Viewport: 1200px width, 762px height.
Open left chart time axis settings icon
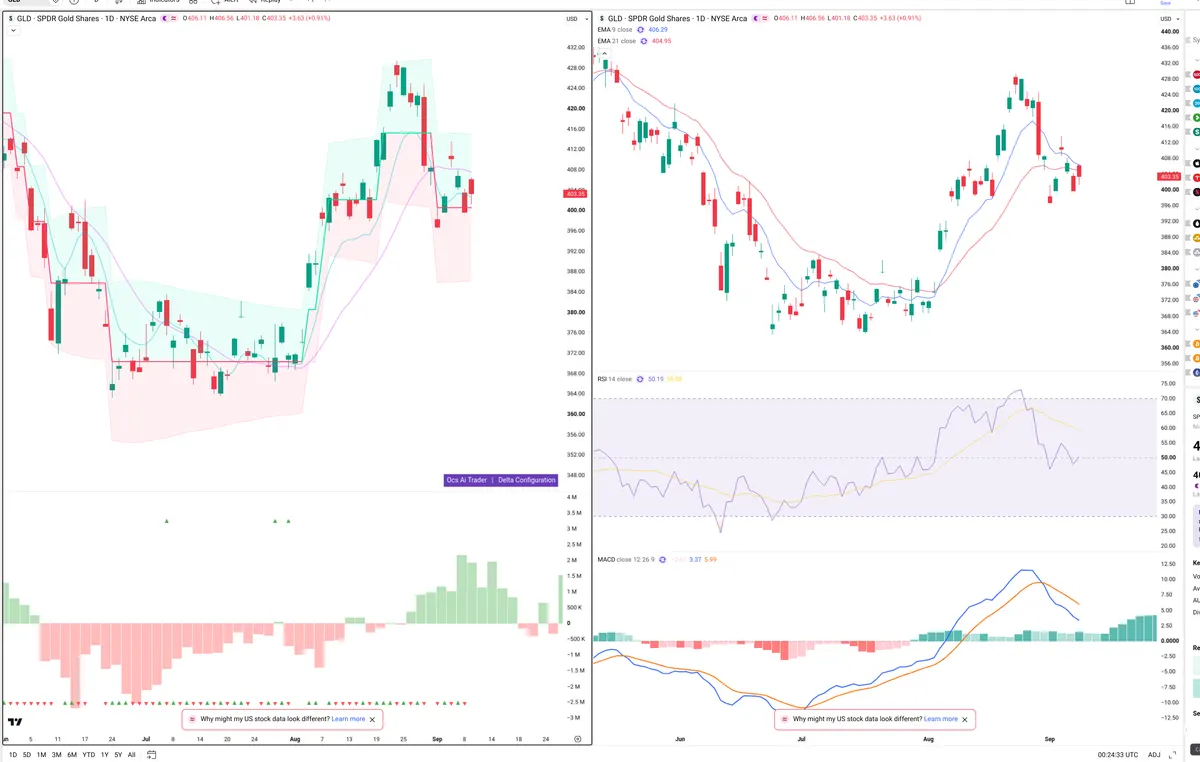[578, 738]
